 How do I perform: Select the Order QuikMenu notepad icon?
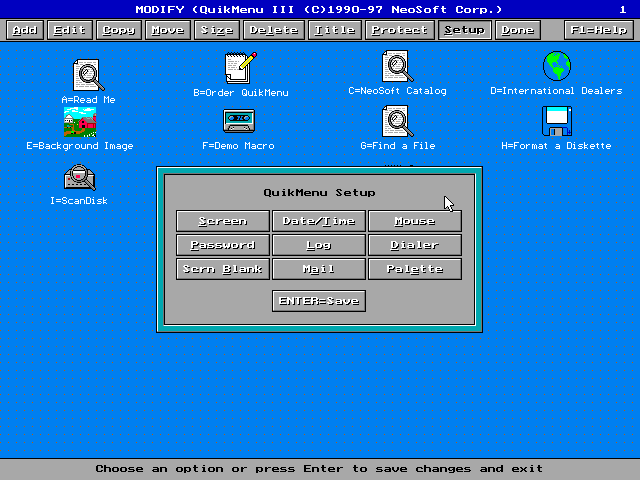tap(241, 68)
